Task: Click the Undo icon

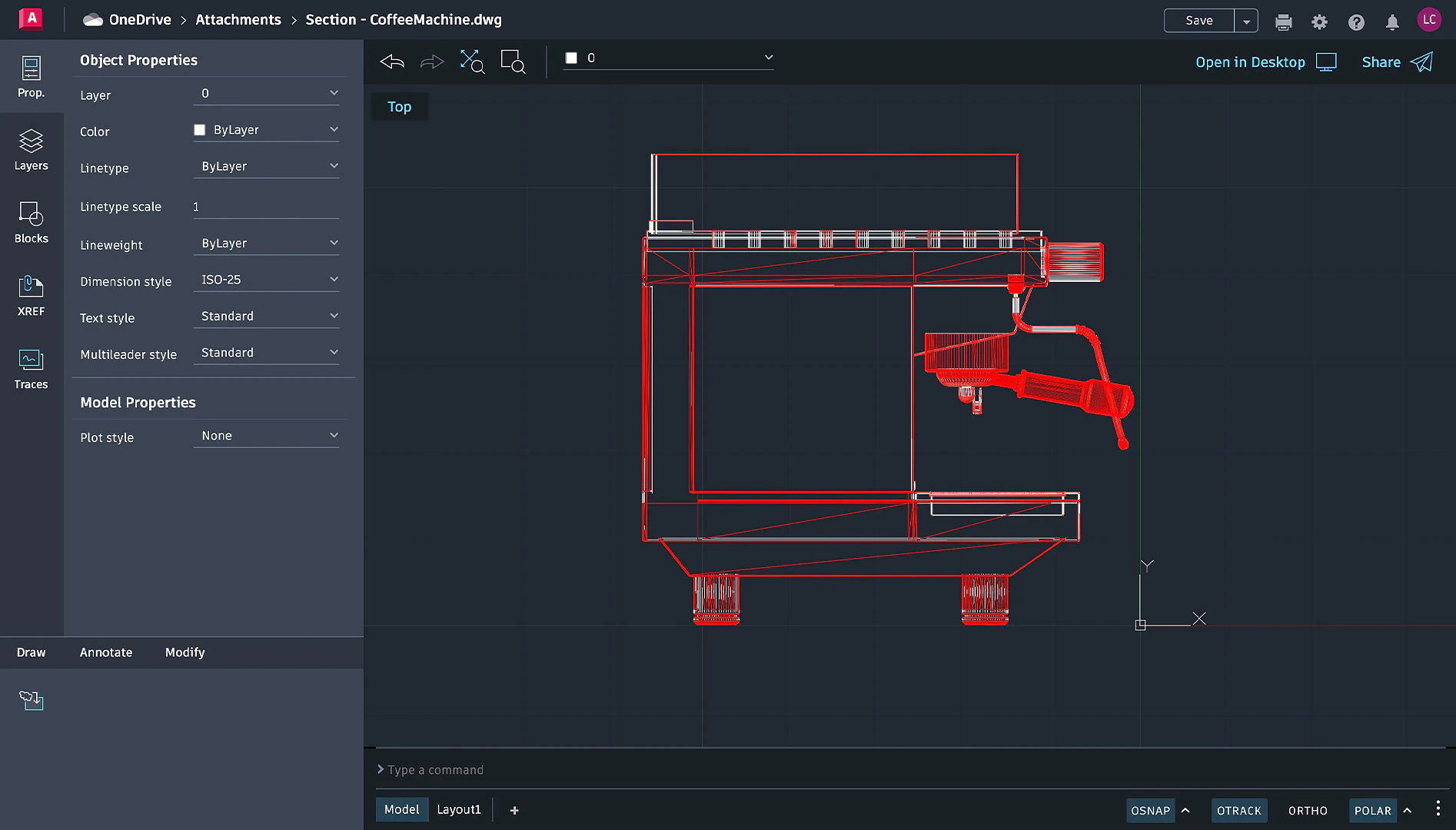Action: [391, 61]
